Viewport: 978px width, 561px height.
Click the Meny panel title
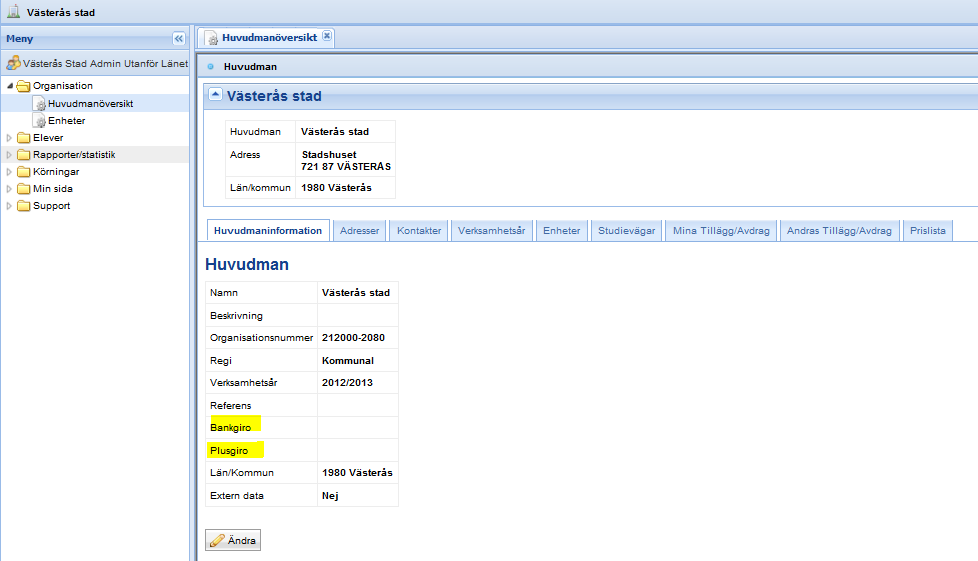pyautogui.click(x=19, y=39)
